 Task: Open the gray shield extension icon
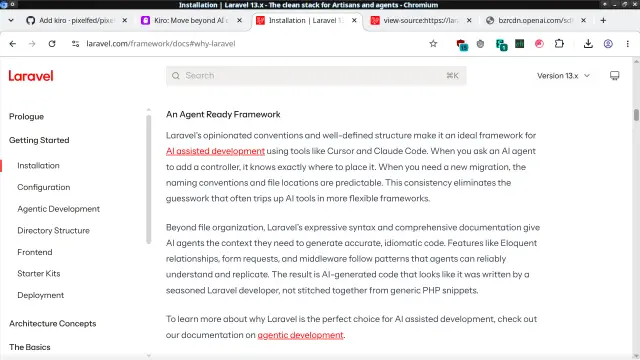(480, 44)
